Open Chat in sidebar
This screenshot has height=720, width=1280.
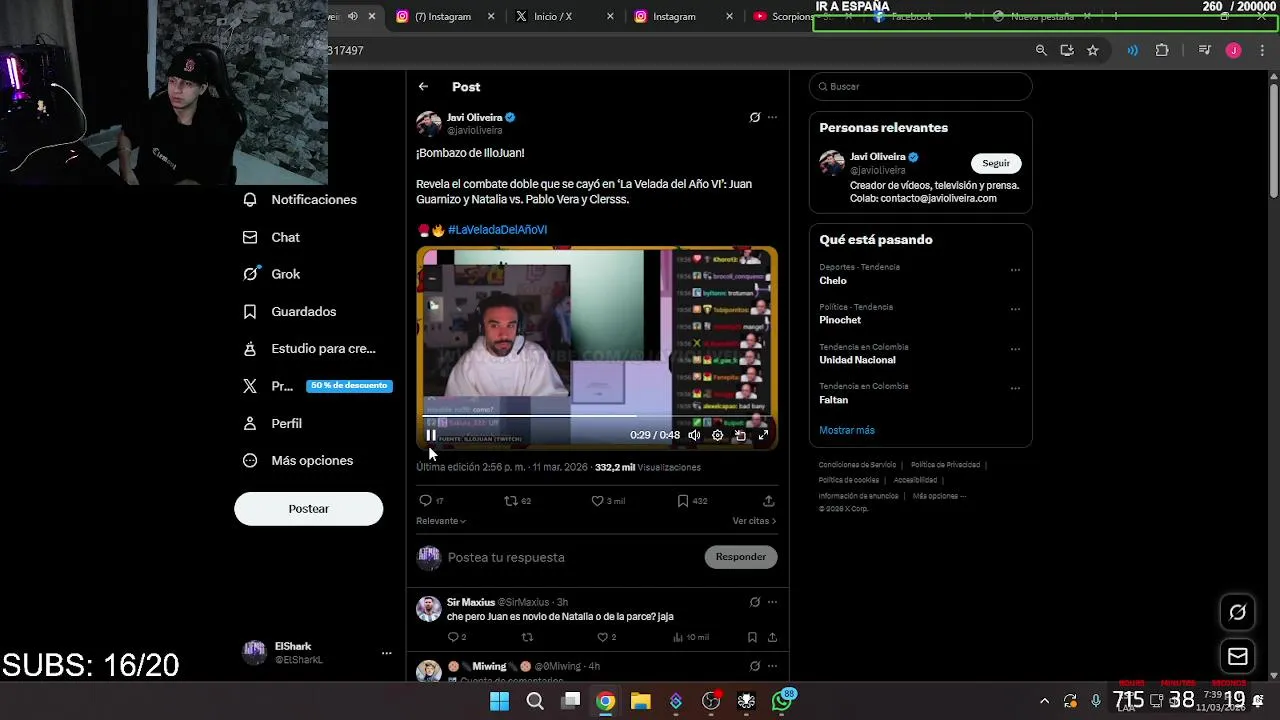[x=271, y=237]
